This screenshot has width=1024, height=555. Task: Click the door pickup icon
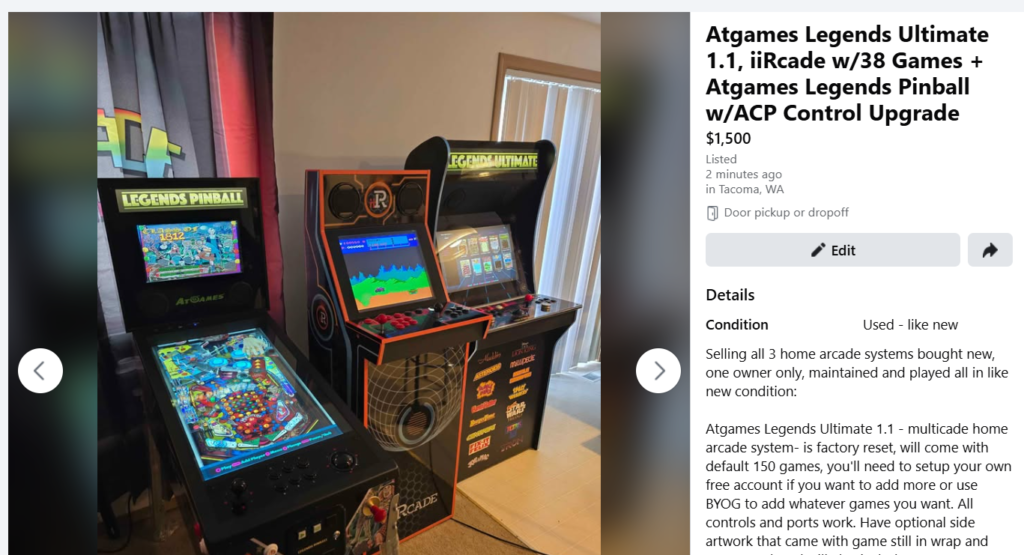[712, 213]
